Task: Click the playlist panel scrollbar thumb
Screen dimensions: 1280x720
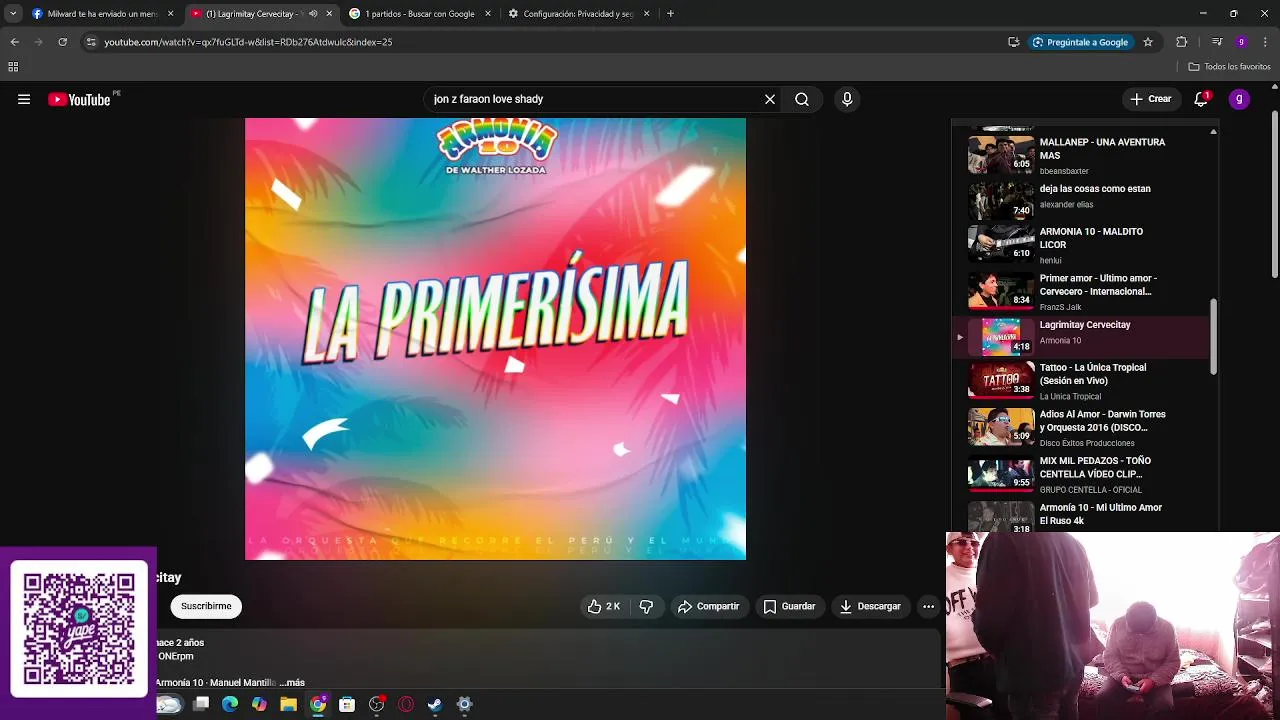Action: click(x=1214, y=337)
